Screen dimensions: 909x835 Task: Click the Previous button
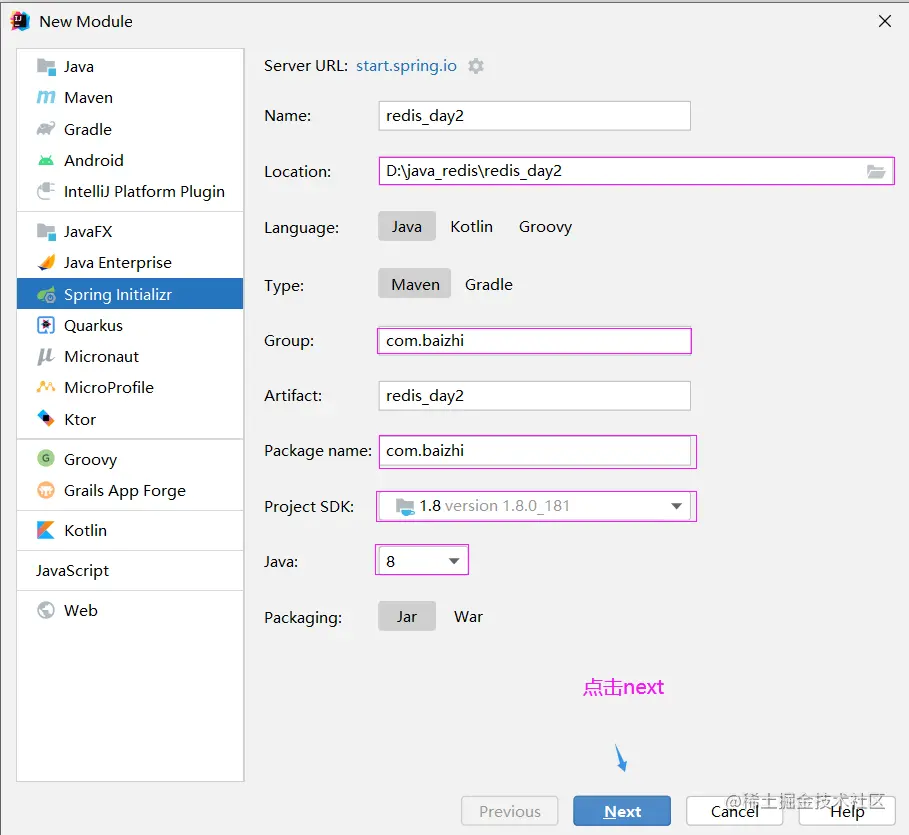[x=510, y=811]
